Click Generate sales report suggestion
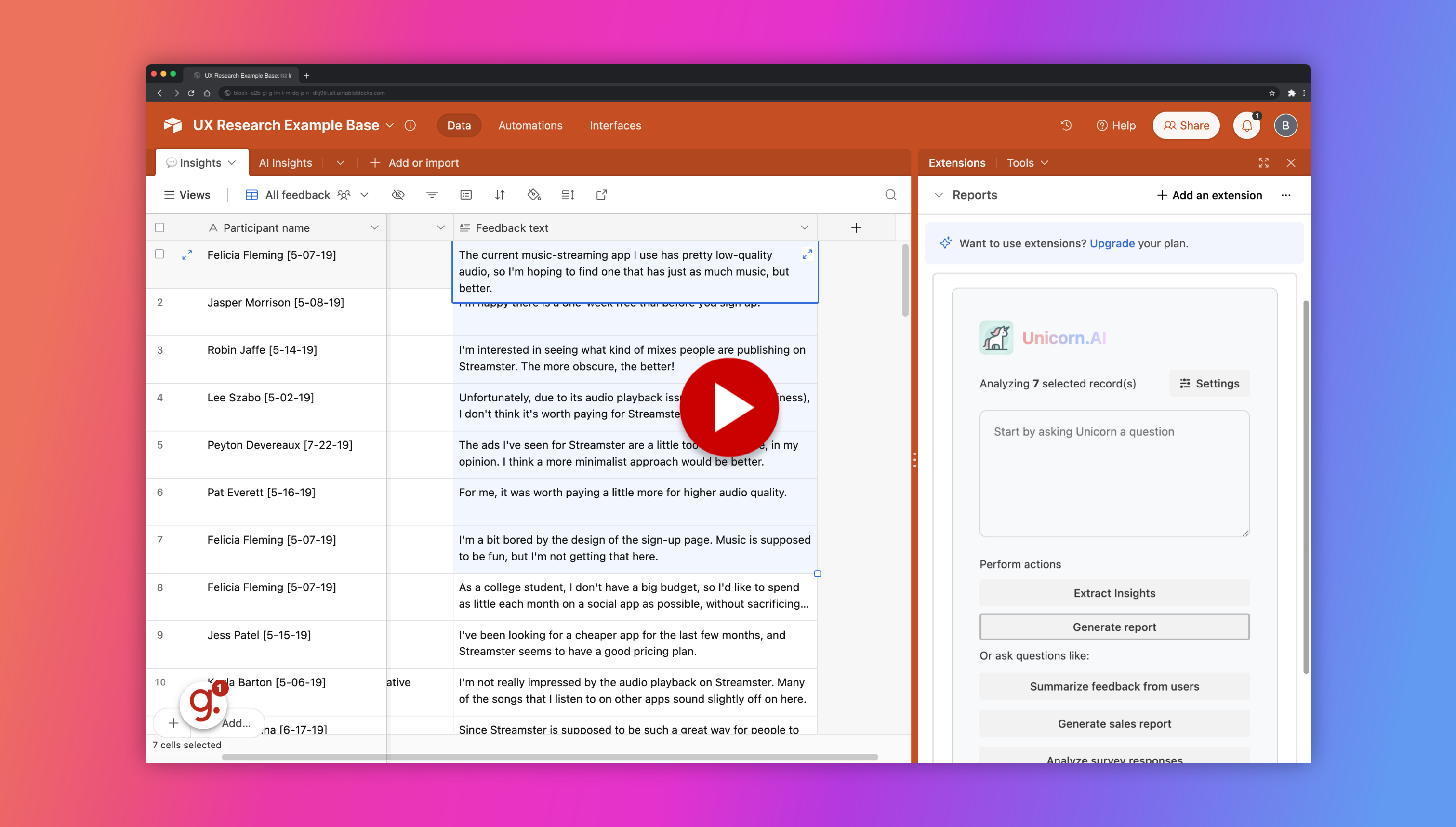The height and width of the screenshot is (827, 1456). coord(1114,724)
